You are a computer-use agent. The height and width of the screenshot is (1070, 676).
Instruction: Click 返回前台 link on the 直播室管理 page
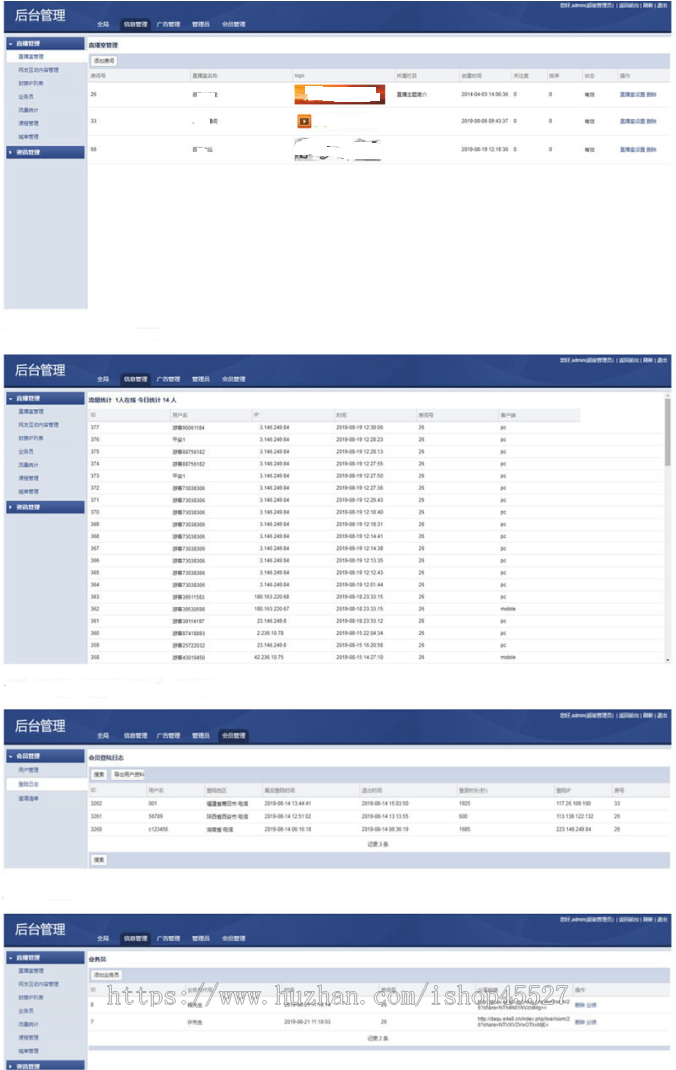[629, 5]
